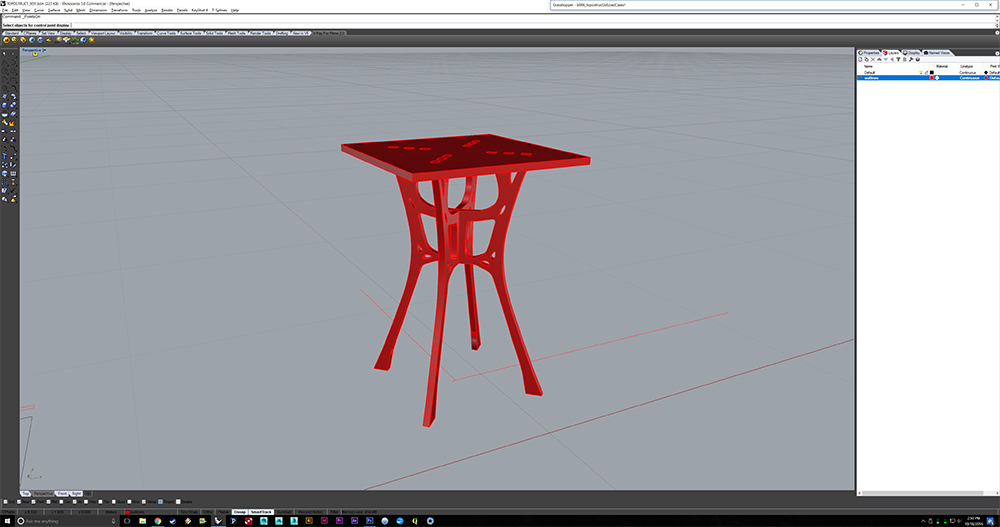This screenshot has height=527, width=1000.
Task: Change the outlines layer red color swatch
Action: point(932,78)
